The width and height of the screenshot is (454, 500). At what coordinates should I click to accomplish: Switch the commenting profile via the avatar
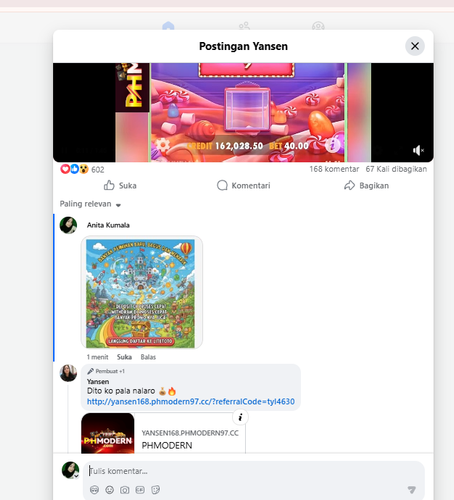click(71, 470)
